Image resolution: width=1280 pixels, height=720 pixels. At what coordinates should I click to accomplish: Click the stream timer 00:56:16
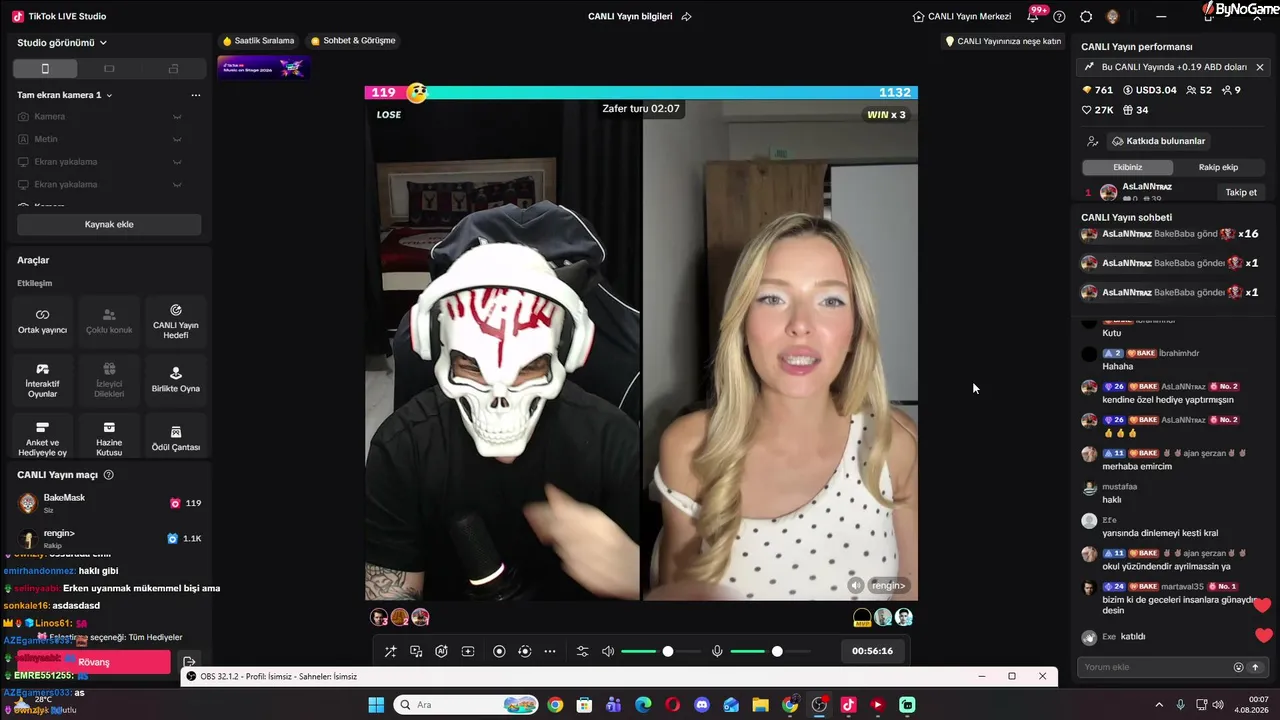click(872, 651)
